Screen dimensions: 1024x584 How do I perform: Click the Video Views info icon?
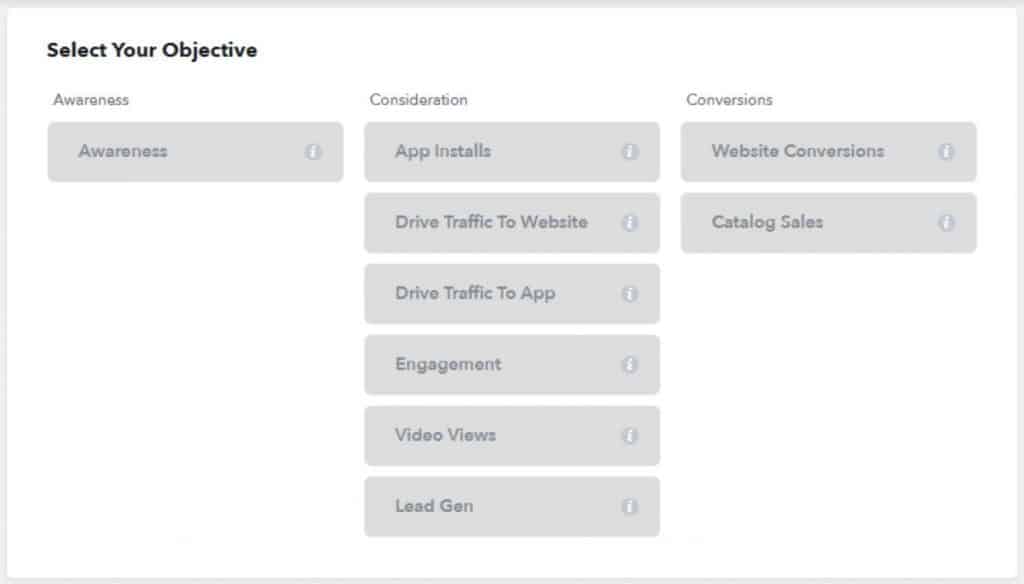pos(630,436)
